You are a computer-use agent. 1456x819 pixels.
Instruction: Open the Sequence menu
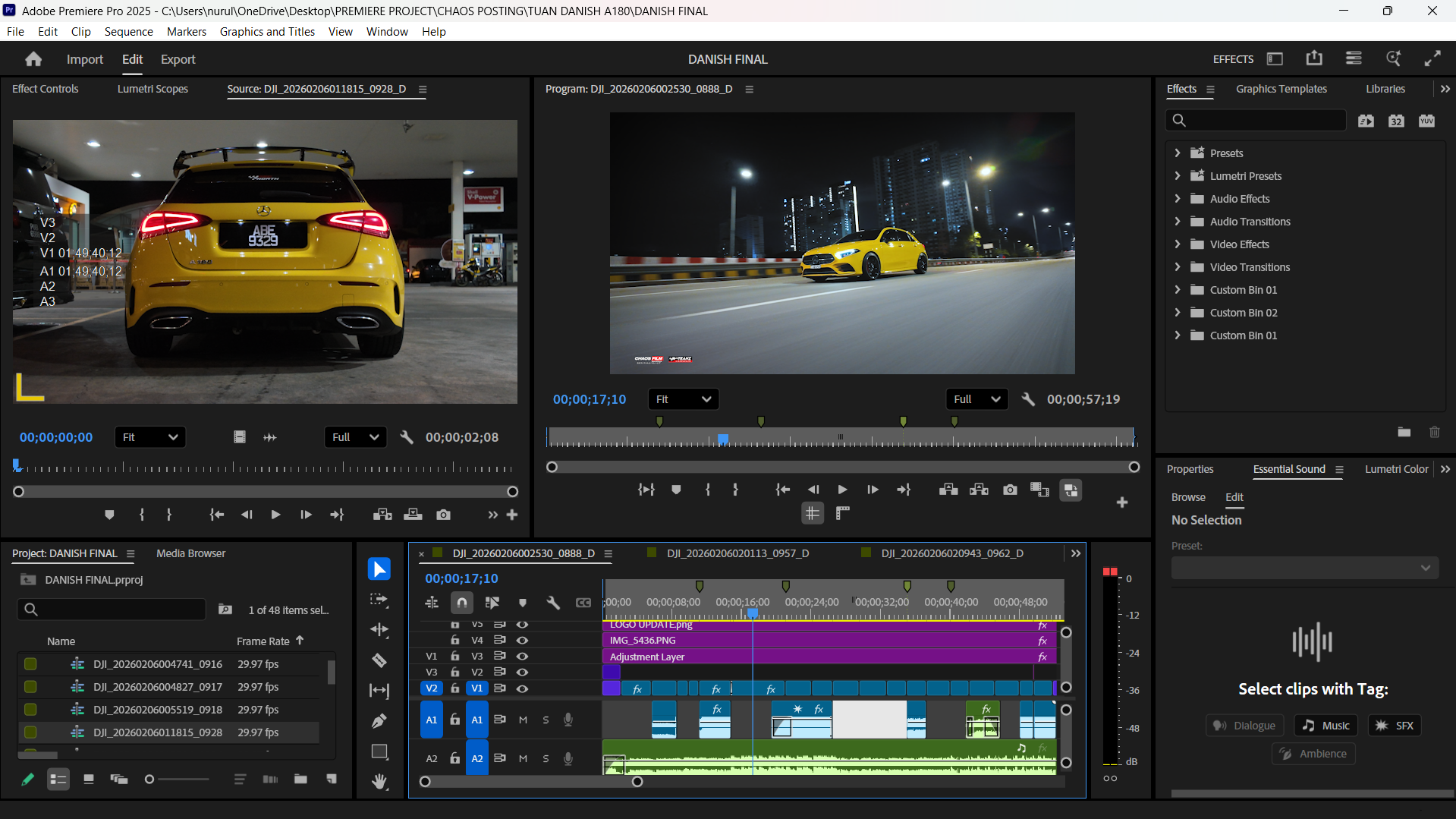(x=128, y=31)
